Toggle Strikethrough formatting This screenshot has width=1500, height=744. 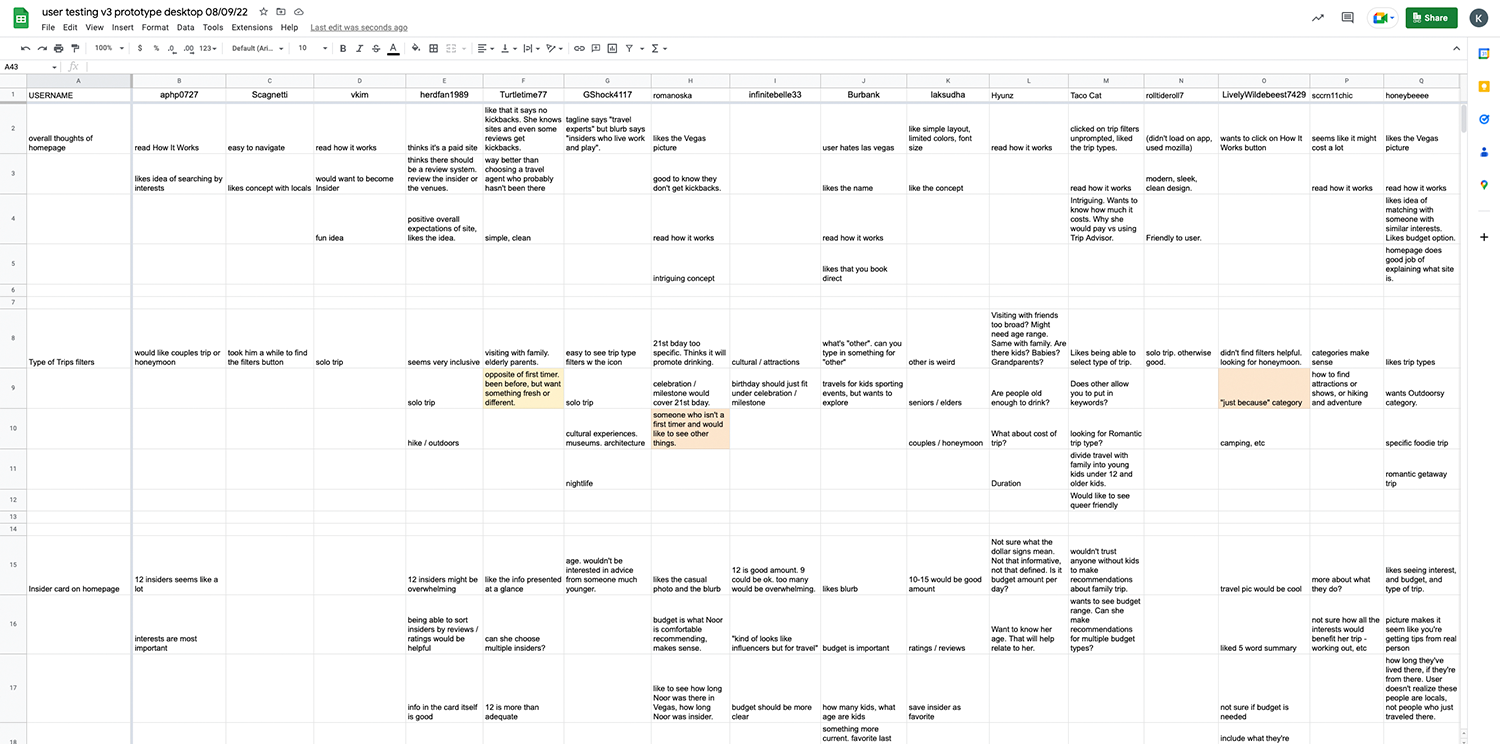tap(376, 48)
